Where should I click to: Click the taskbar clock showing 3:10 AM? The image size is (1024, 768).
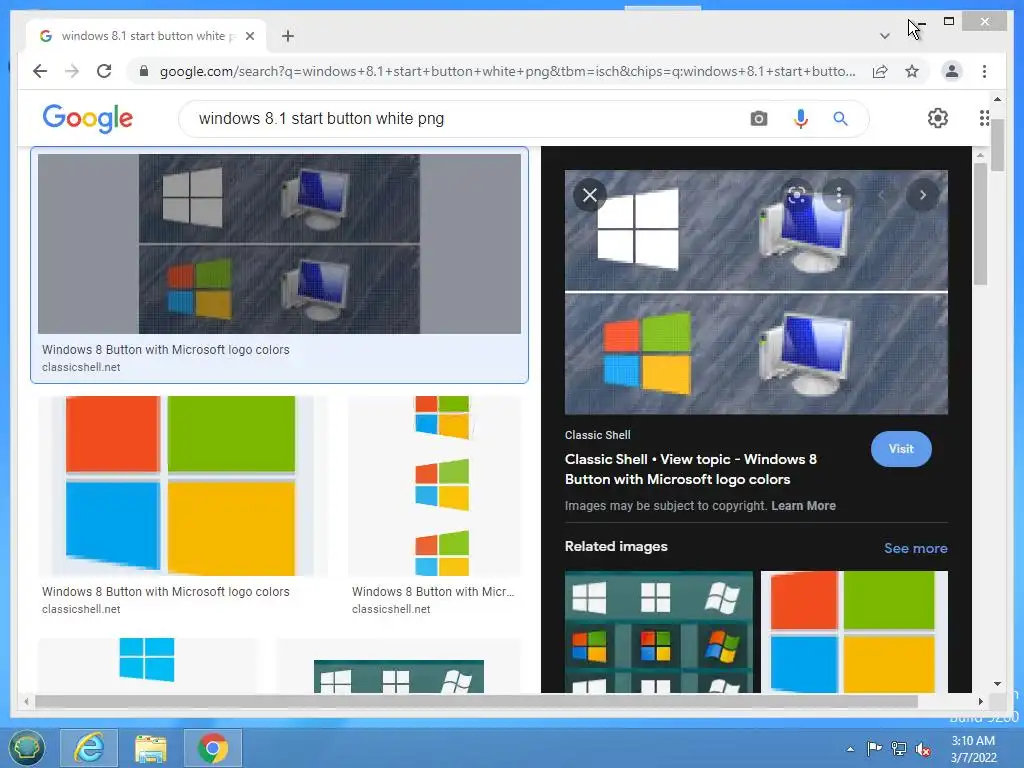tap(974, 749)
